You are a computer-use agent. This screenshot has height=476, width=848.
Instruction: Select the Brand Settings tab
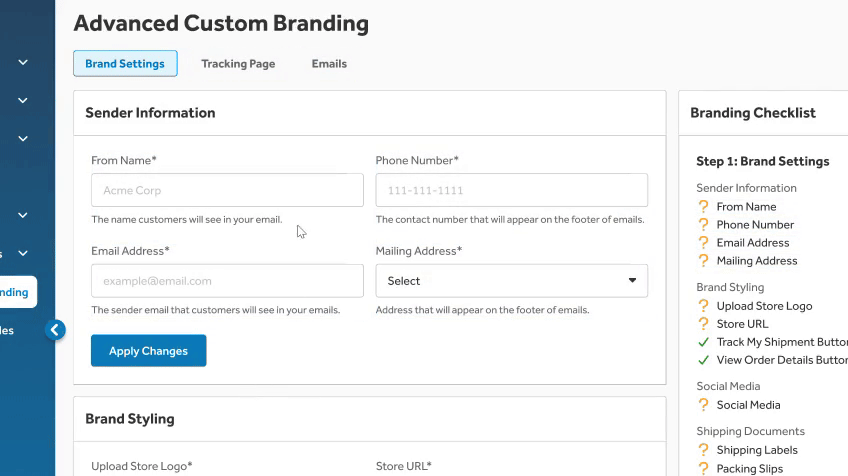[x=125, y=64]
